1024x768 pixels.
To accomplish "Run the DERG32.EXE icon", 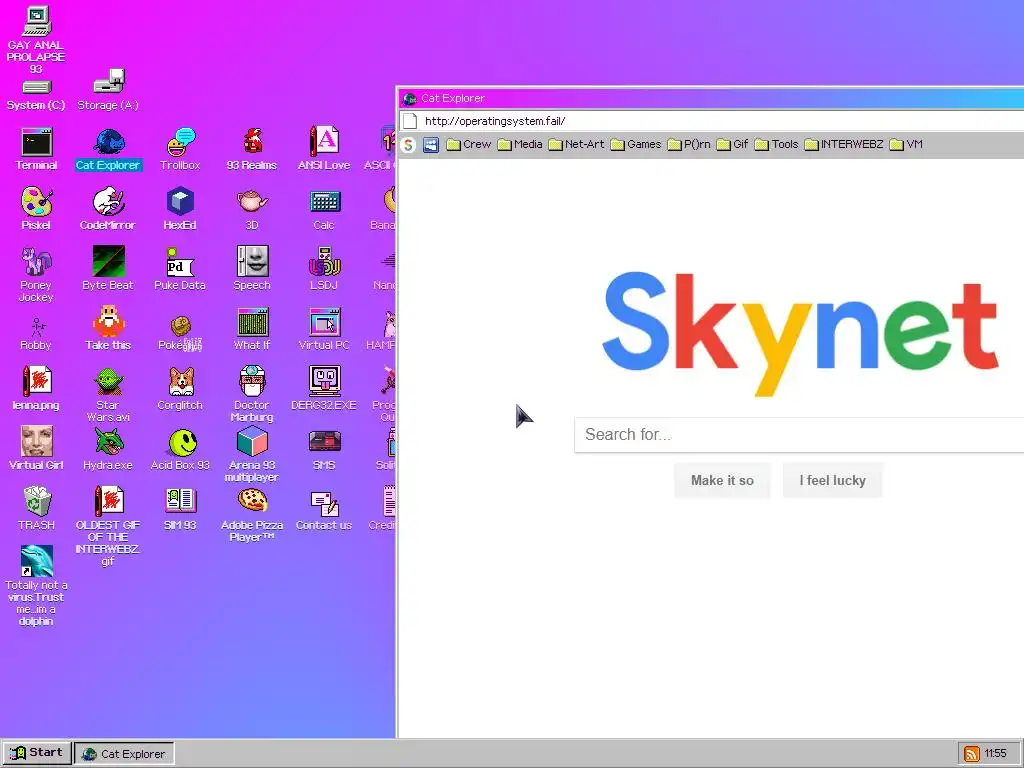I will coord(324,389).
